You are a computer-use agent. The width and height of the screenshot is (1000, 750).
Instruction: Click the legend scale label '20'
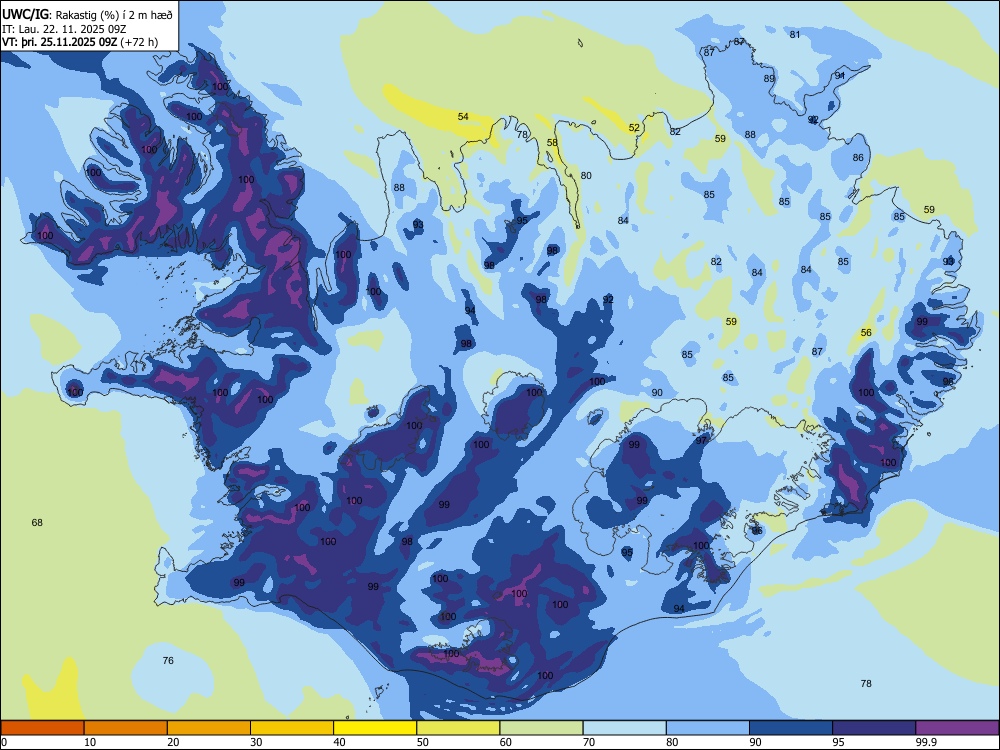(x=173, y=742)
